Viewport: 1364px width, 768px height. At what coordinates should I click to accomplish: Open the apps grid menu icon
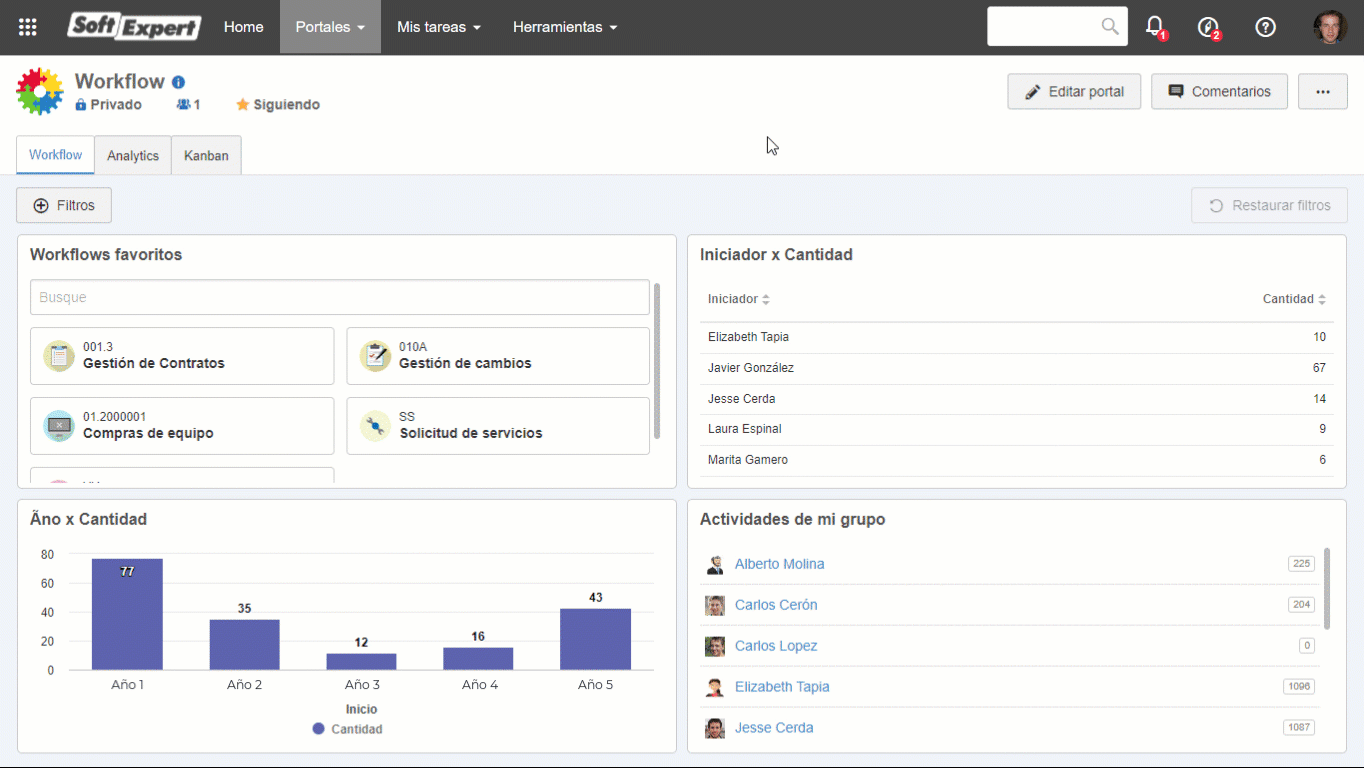pos(28,27)
